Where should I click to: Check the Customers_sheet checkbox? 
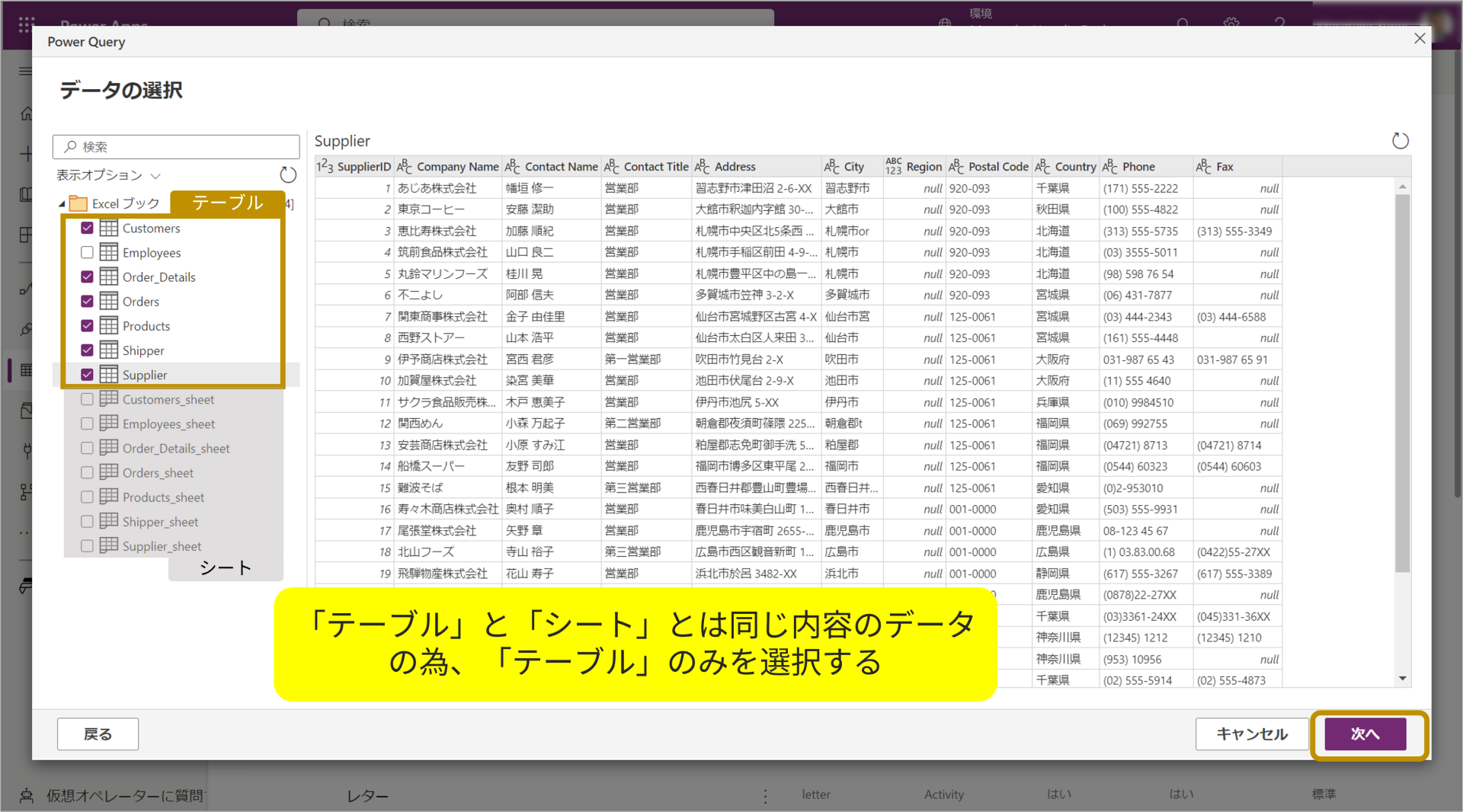point(87,399)
